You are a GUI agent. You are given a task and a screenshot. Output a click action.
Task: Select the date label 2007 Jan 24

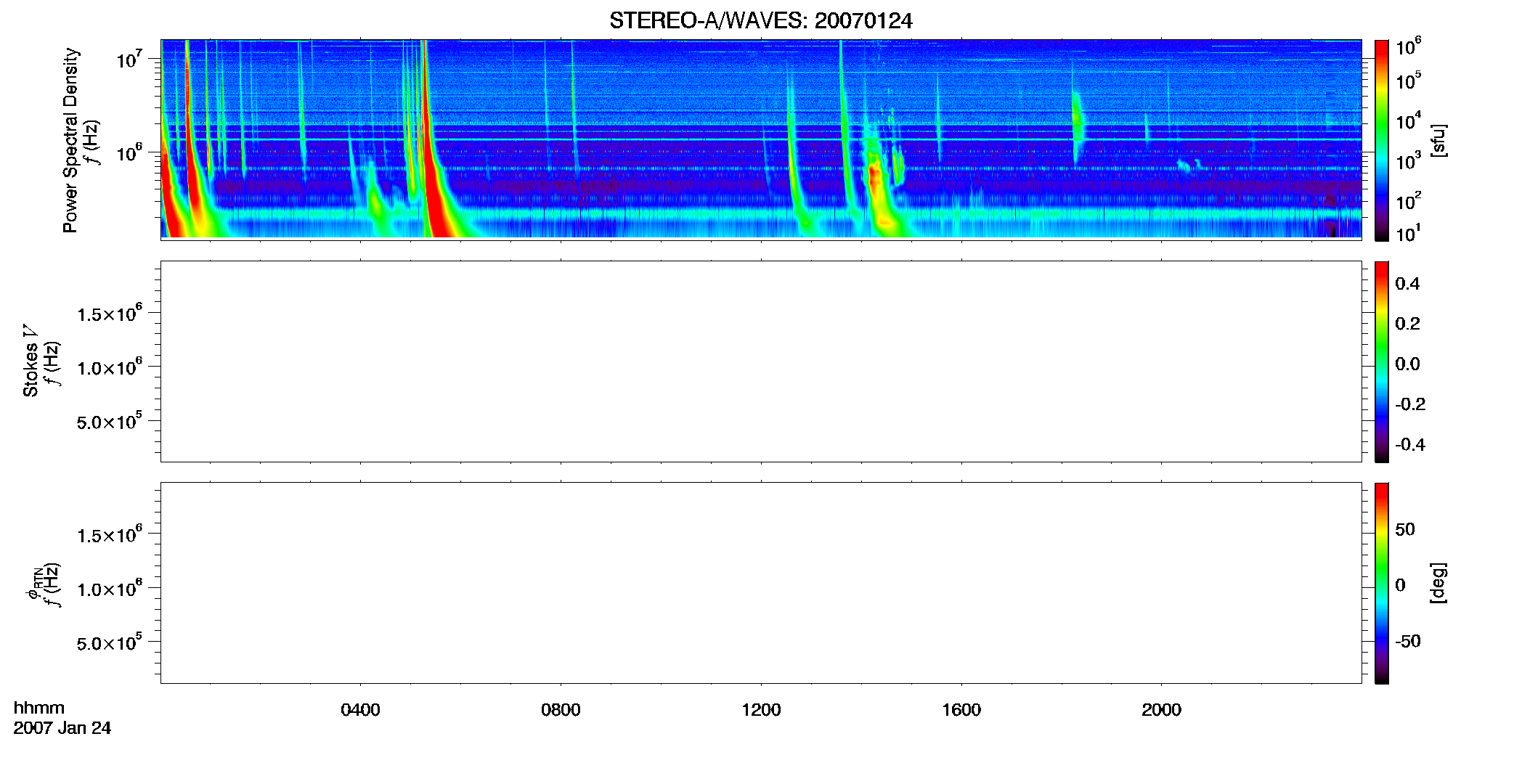[62, 728]
